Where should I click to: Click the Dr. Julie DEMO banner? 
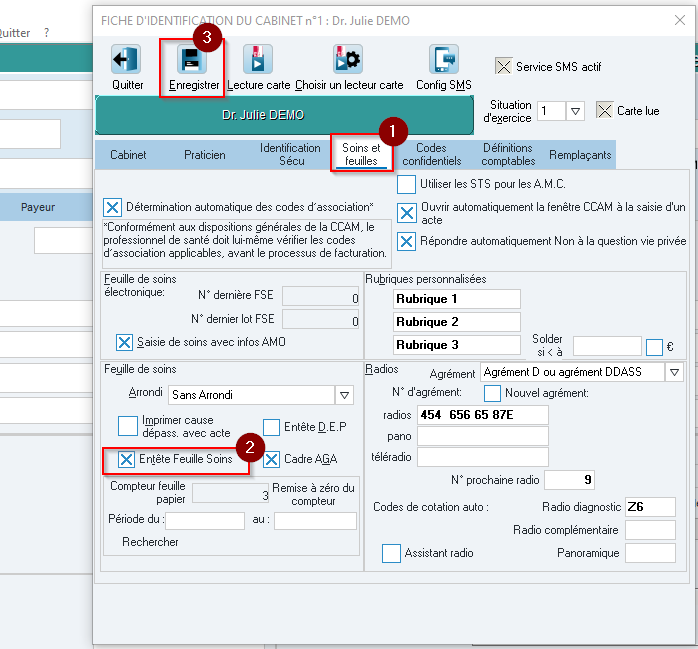[x=284, y=115]
